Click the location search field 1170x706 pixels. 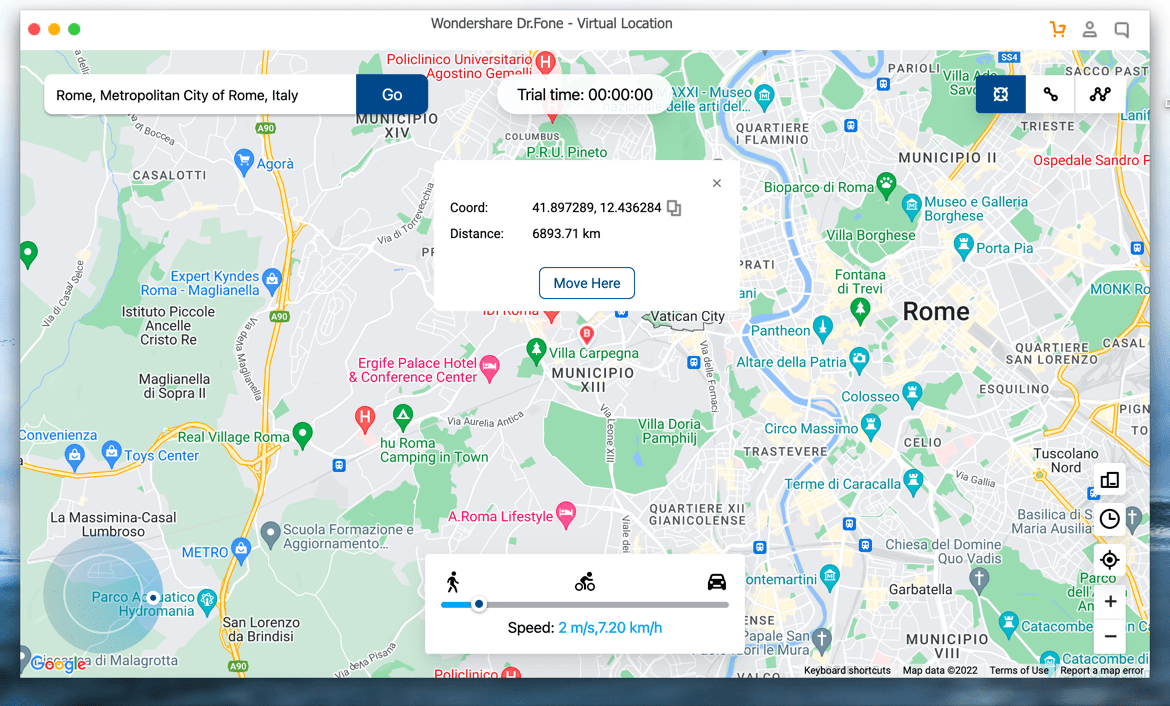point(200,95)
